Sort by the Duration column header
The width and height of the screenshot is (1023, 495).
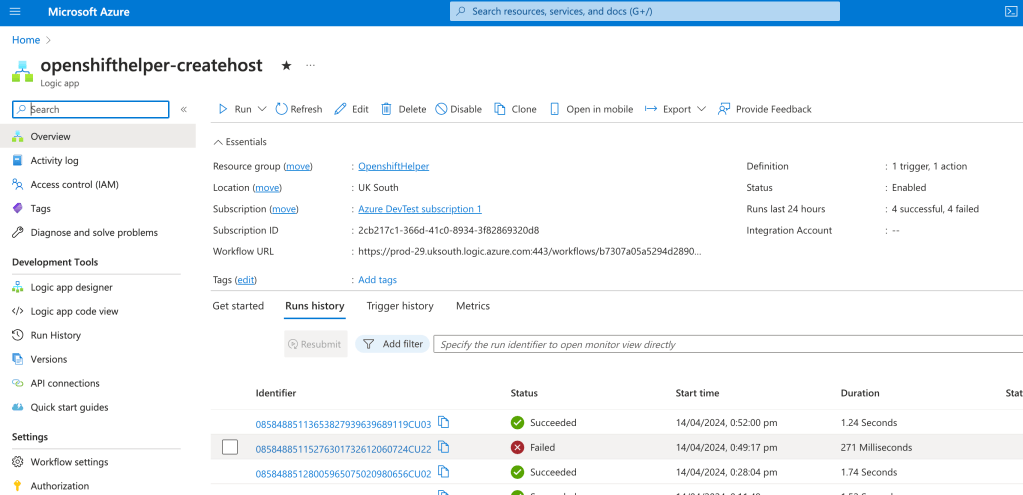pos(860,393)
